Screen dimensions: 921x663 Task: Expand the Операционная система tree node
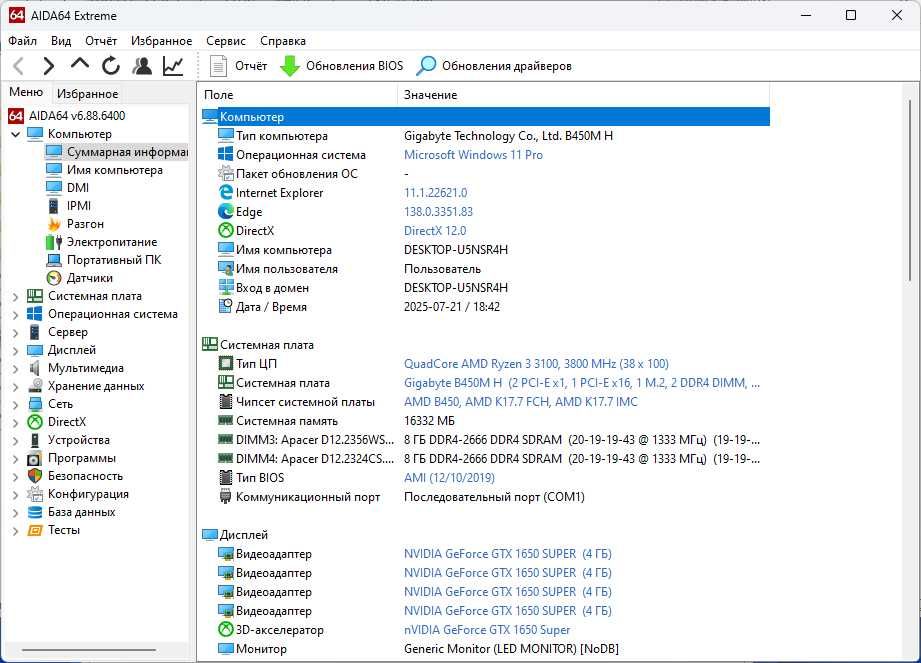click(x=16, y=315)
